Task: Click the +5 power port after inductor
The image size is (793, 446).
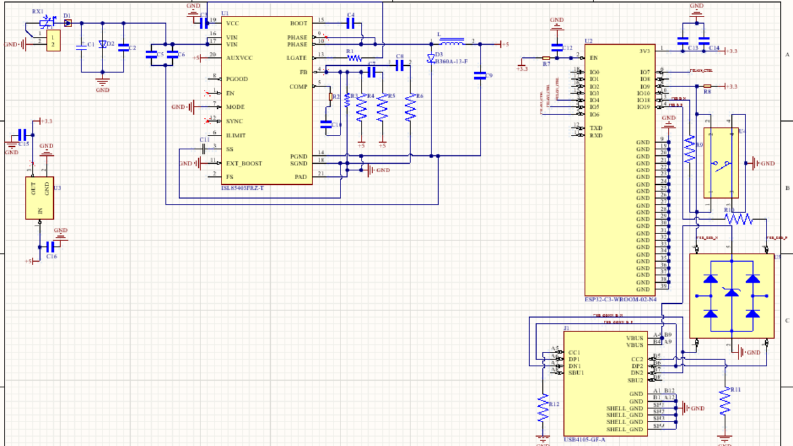Action: pos(503,44)
